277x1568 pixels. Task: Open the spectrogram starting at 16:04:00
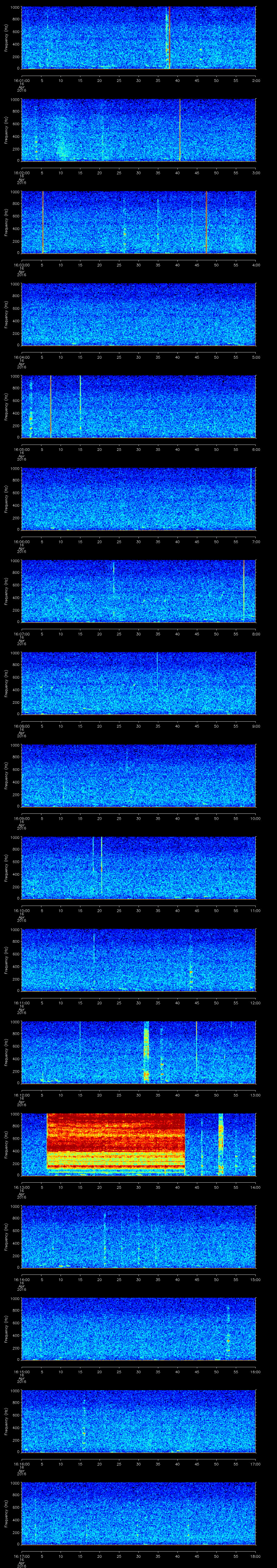tap(138, 314)
